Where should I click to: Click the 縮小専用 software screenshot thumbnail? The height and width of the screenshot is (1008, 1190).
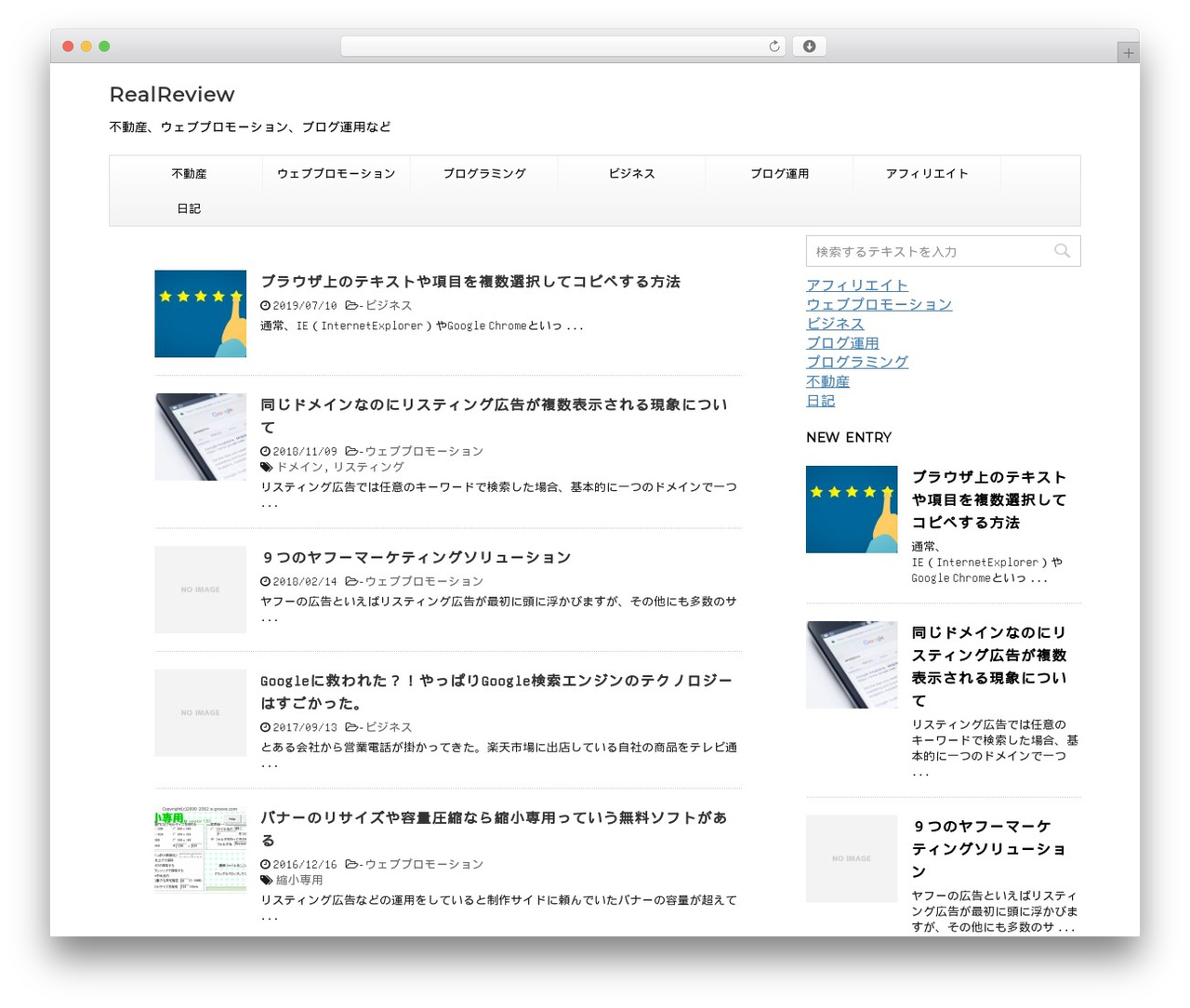pos(201,850)
